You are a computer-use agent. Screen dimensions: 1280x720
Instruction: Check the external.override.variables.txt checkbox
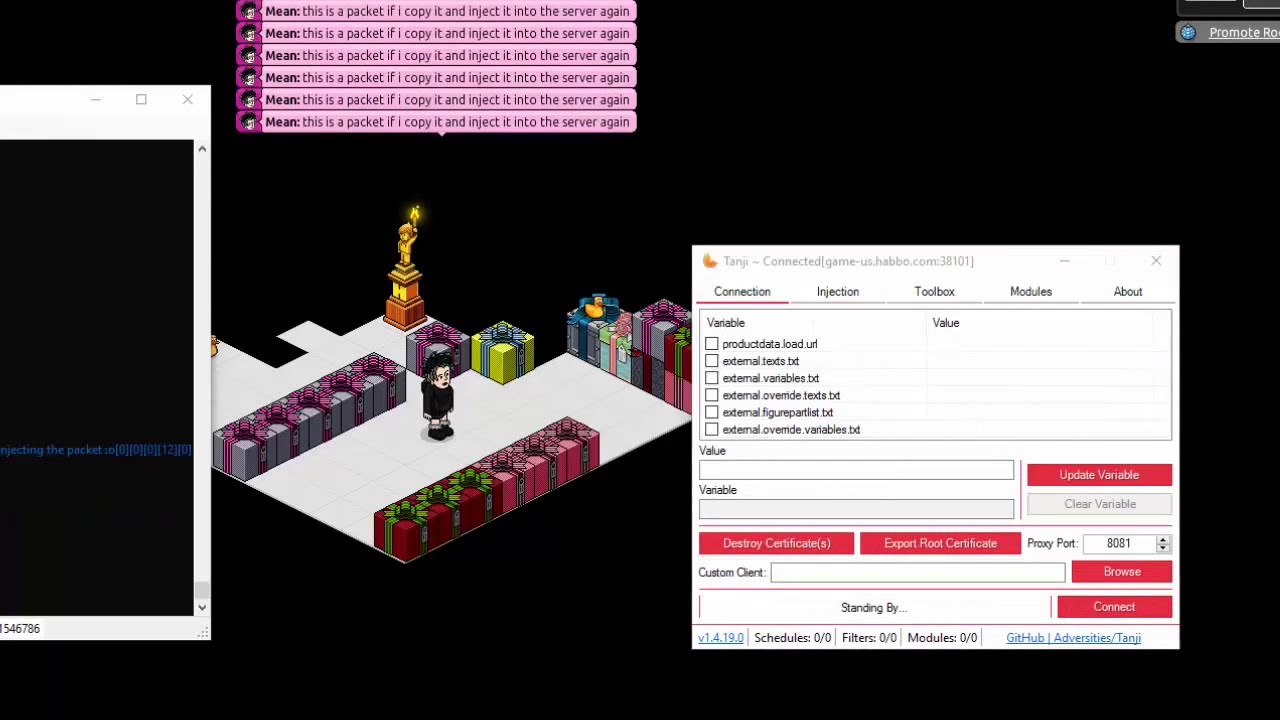point(711,429)
